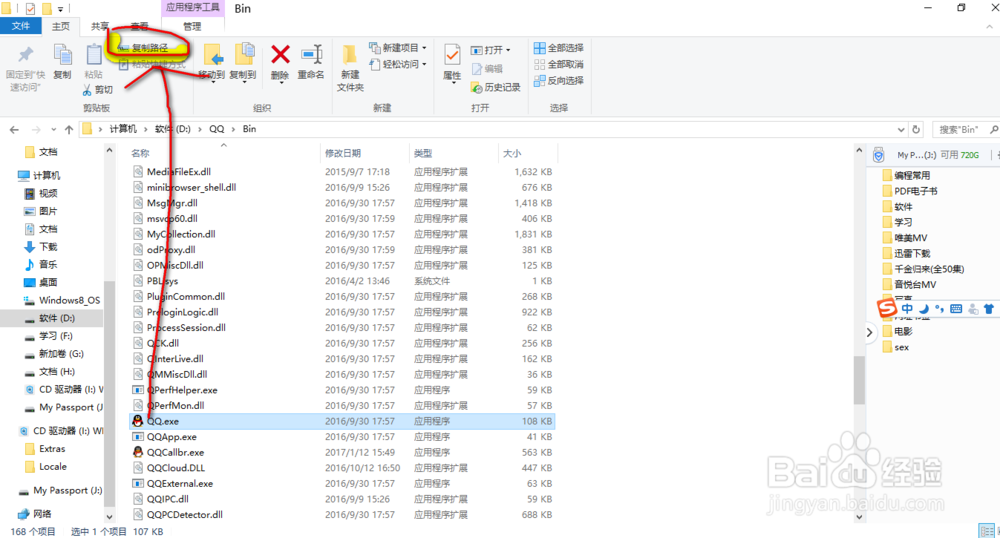Click the Sogou input method S icon
1000x538 pixels.
click(886, 308)
